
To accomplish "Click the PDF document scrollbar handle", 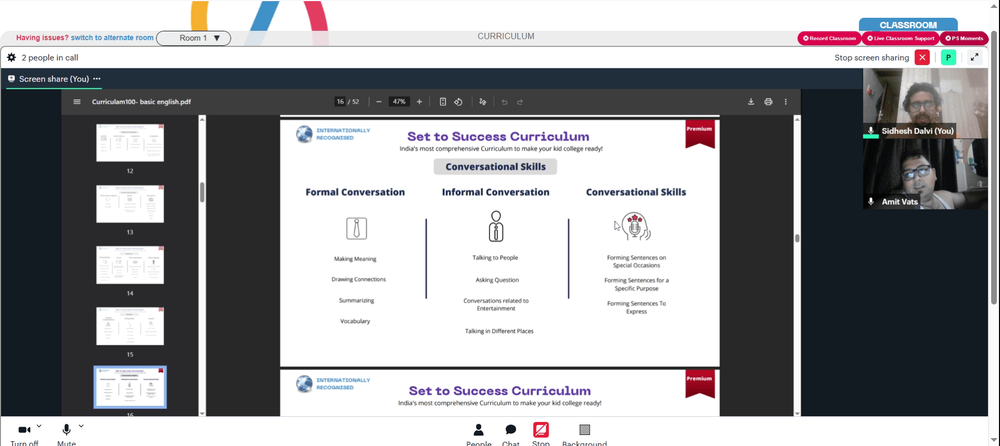I will click(797, 238).
